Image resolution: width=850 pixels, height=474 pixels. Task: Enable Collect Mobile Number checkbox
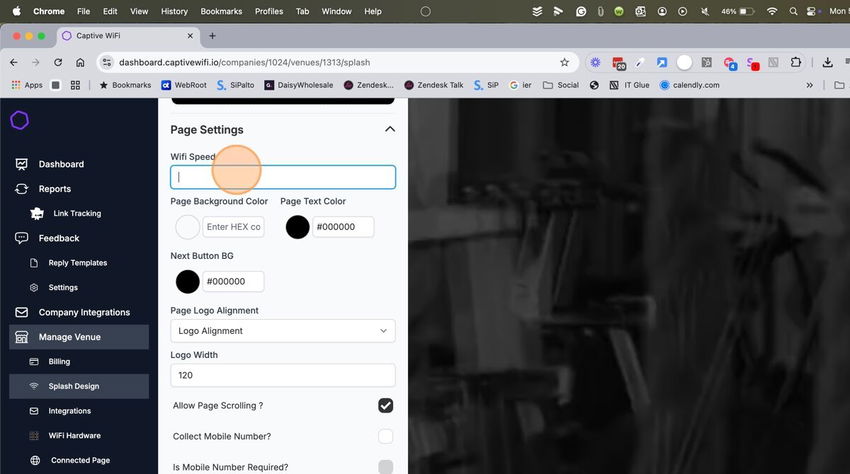(x=385, y=436)
